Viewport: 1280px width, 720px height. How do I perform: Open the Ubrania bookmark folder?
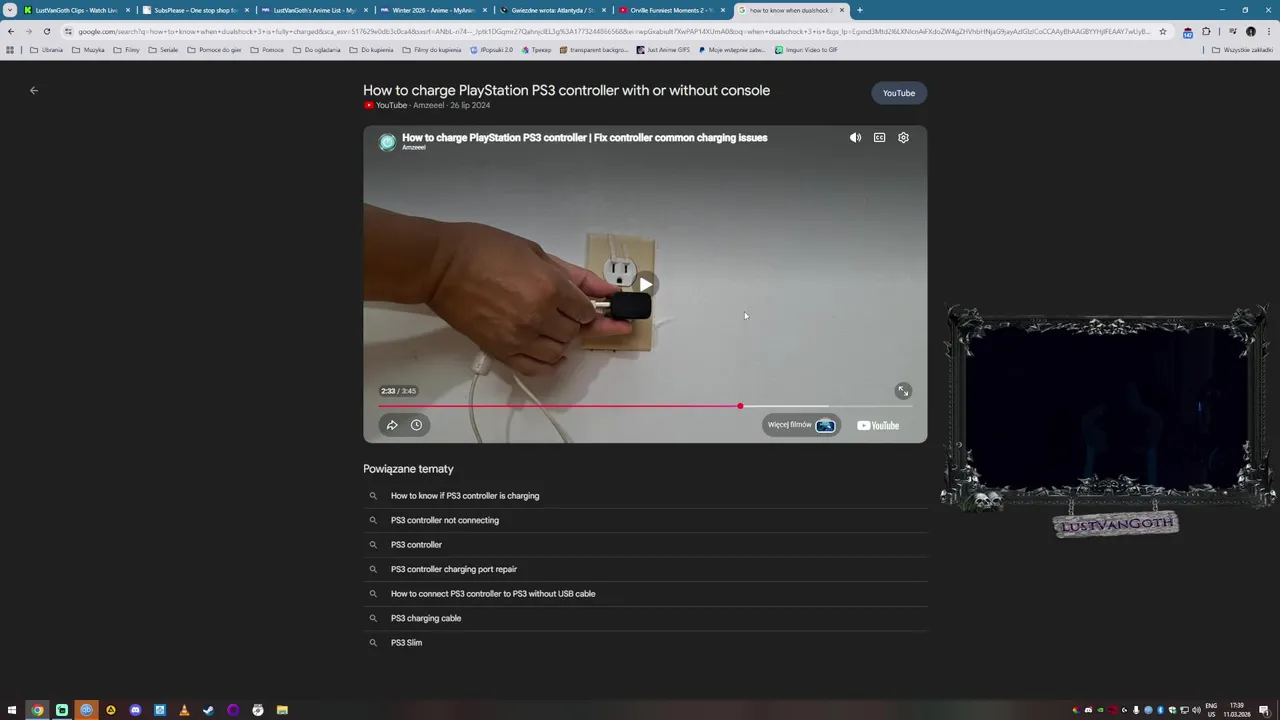(x=46, y=50)
